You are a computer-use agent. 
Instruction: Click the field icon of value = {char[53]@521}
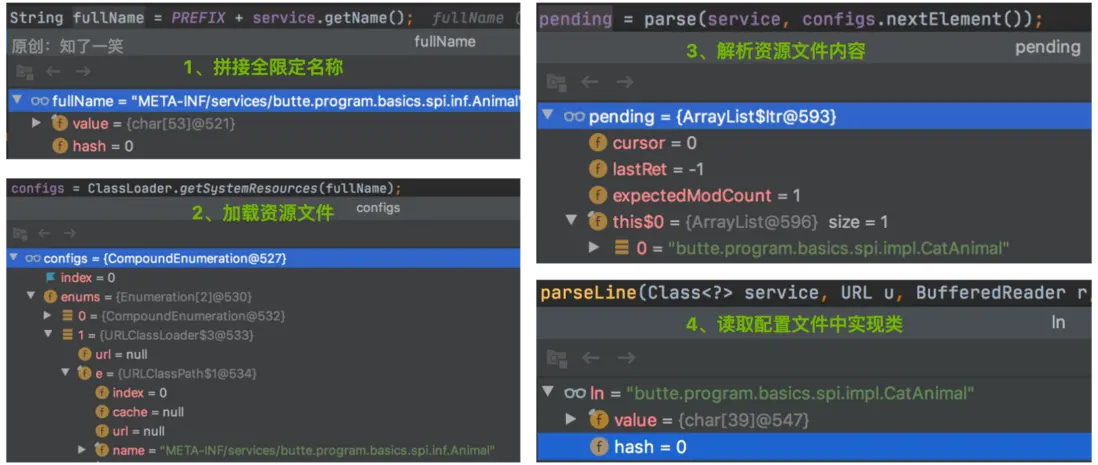pos(60,124)
